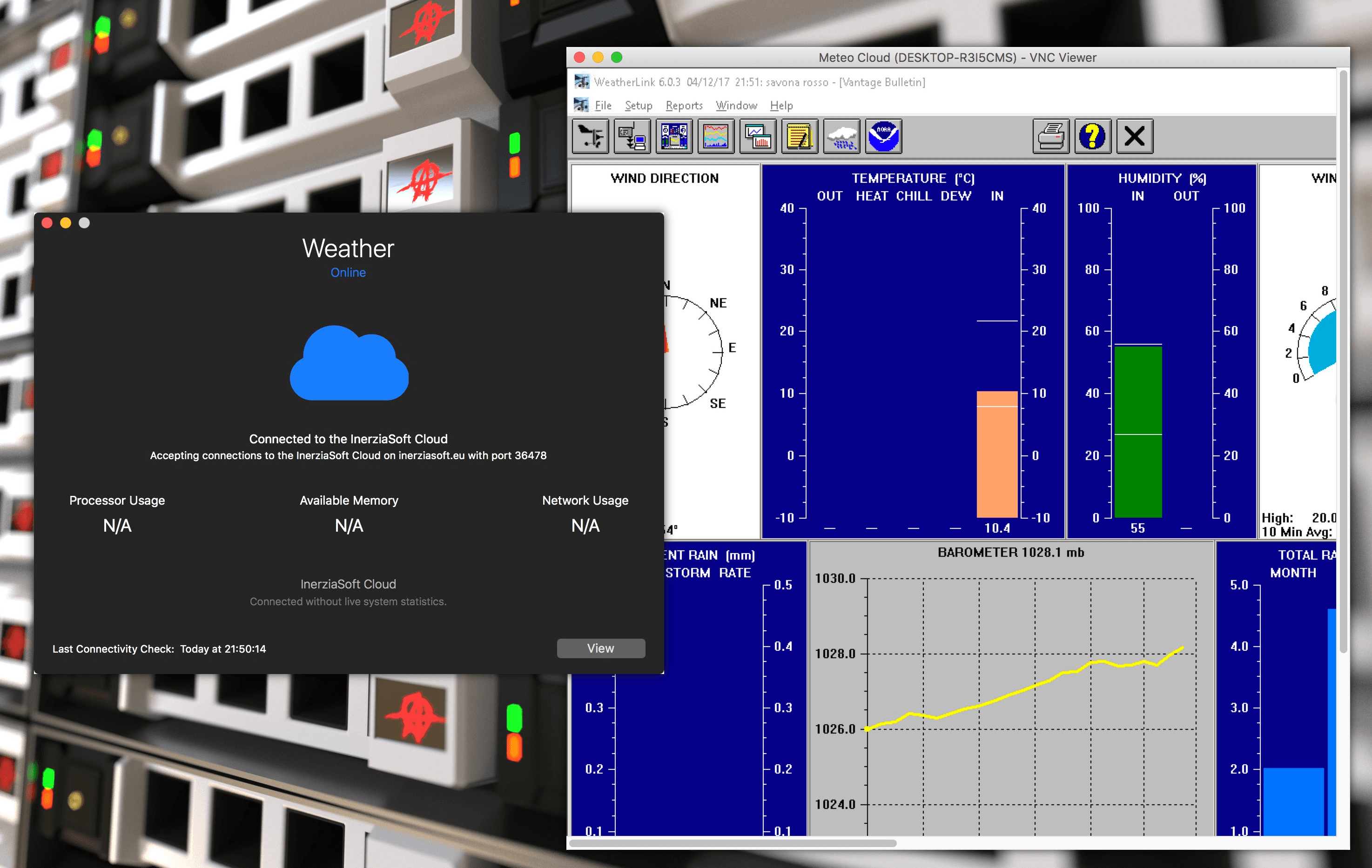Click the WeatherLink icon beside the File menu
The image size is (1372, 868).
(x=581, y=105)
